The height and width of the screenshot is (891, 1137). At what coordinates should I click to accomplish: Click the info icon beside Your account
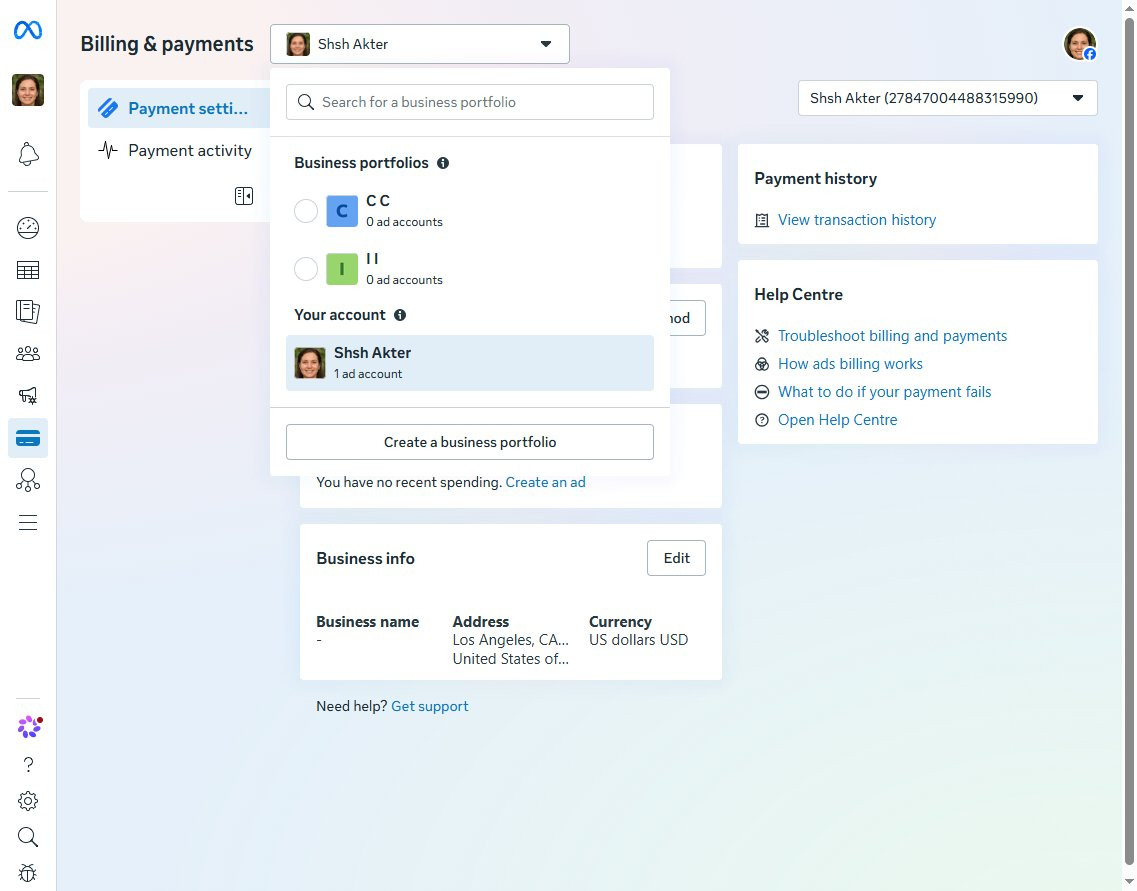(x=400, y=315)
